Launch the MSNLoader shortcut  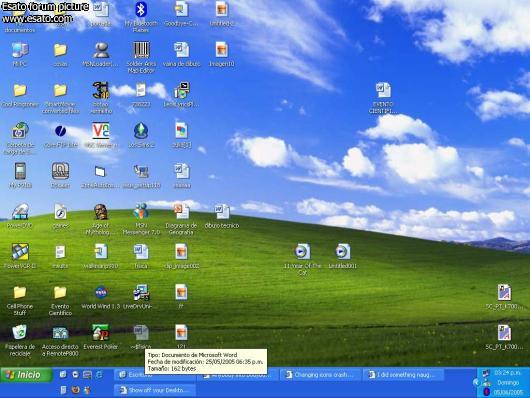point(101,50)
